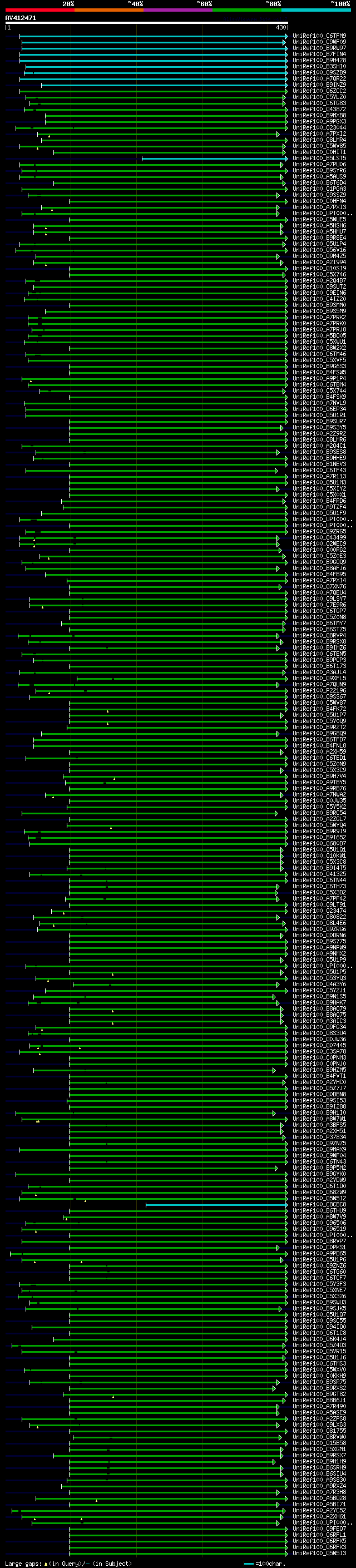Viewport: 356px width, 1568px height.
Task: Open hit UniRef100_Q5Z4D3
Action: 319,1345
